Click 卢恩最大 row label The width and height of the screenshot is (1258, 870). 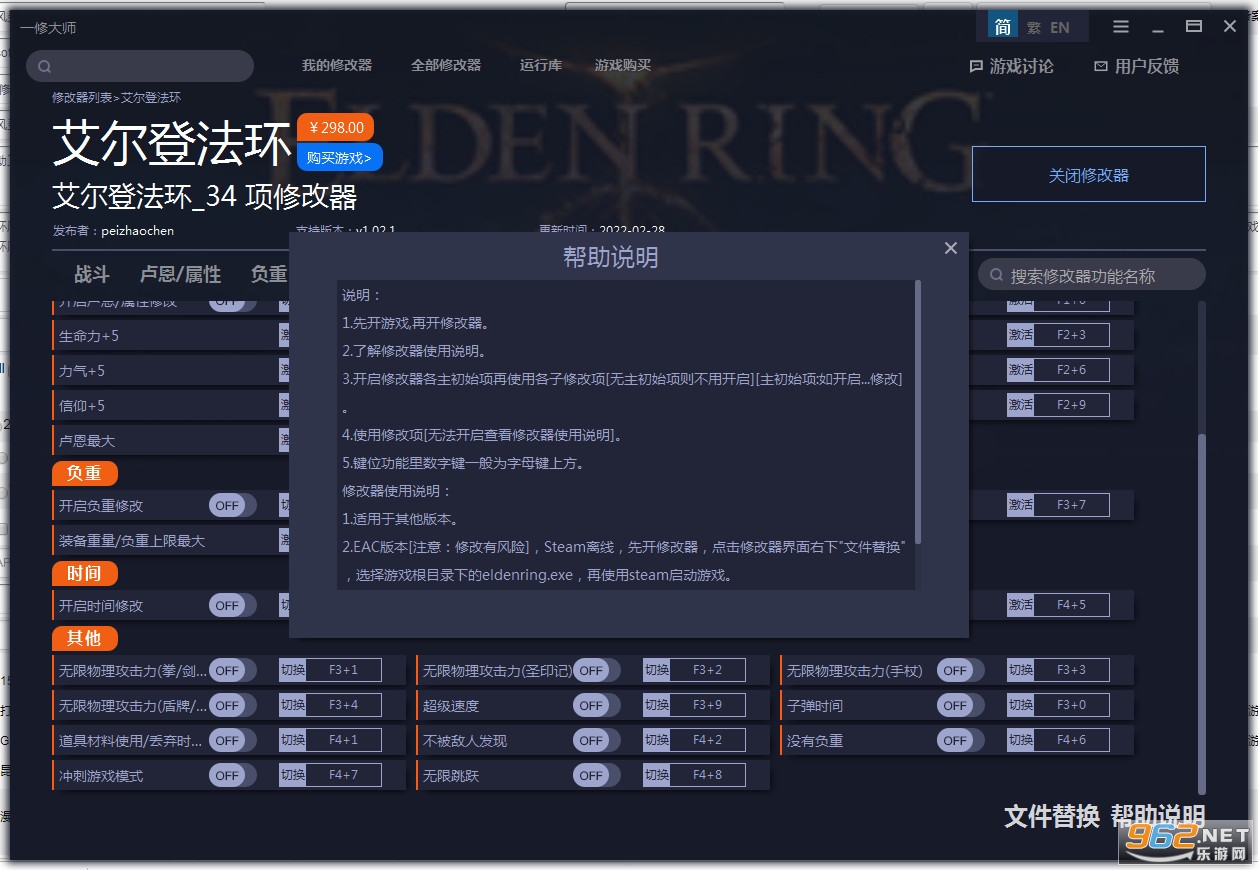click(87, 441)
